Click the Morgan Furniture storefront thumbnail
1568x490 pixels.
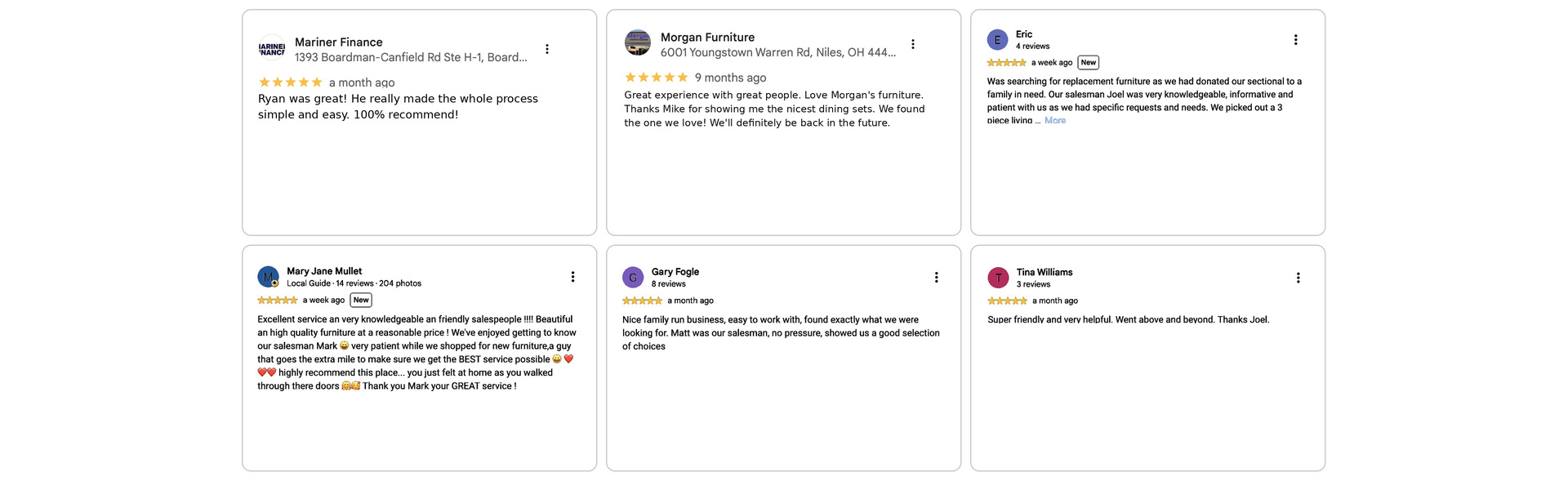[638, 42]
